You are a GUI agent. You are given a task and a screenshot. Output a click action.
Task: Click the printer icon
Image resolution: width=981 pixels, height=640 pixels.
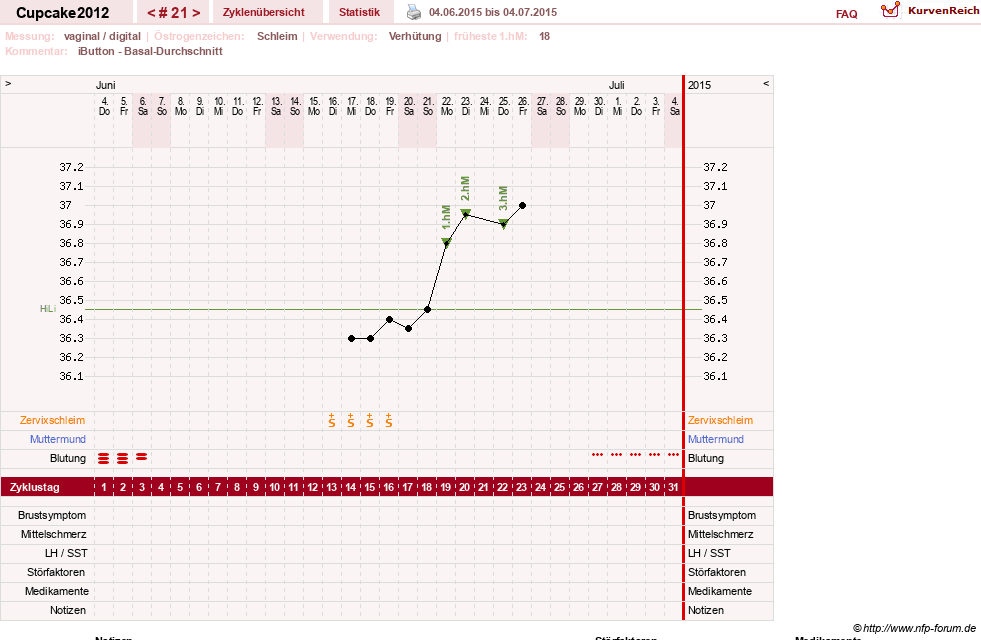pyautogui.click(x=414, y=12)
